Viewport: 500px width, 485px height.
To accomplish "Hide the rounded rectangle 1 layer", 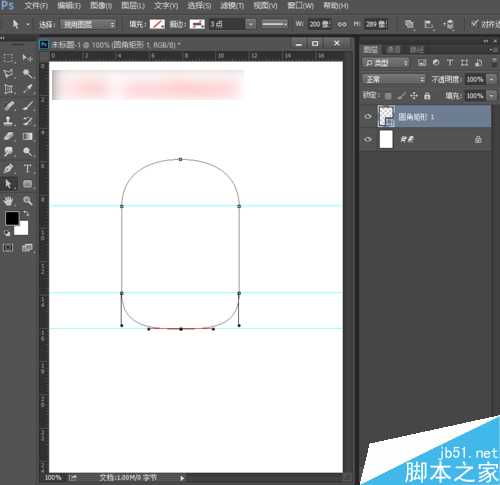I will point(368,116).
